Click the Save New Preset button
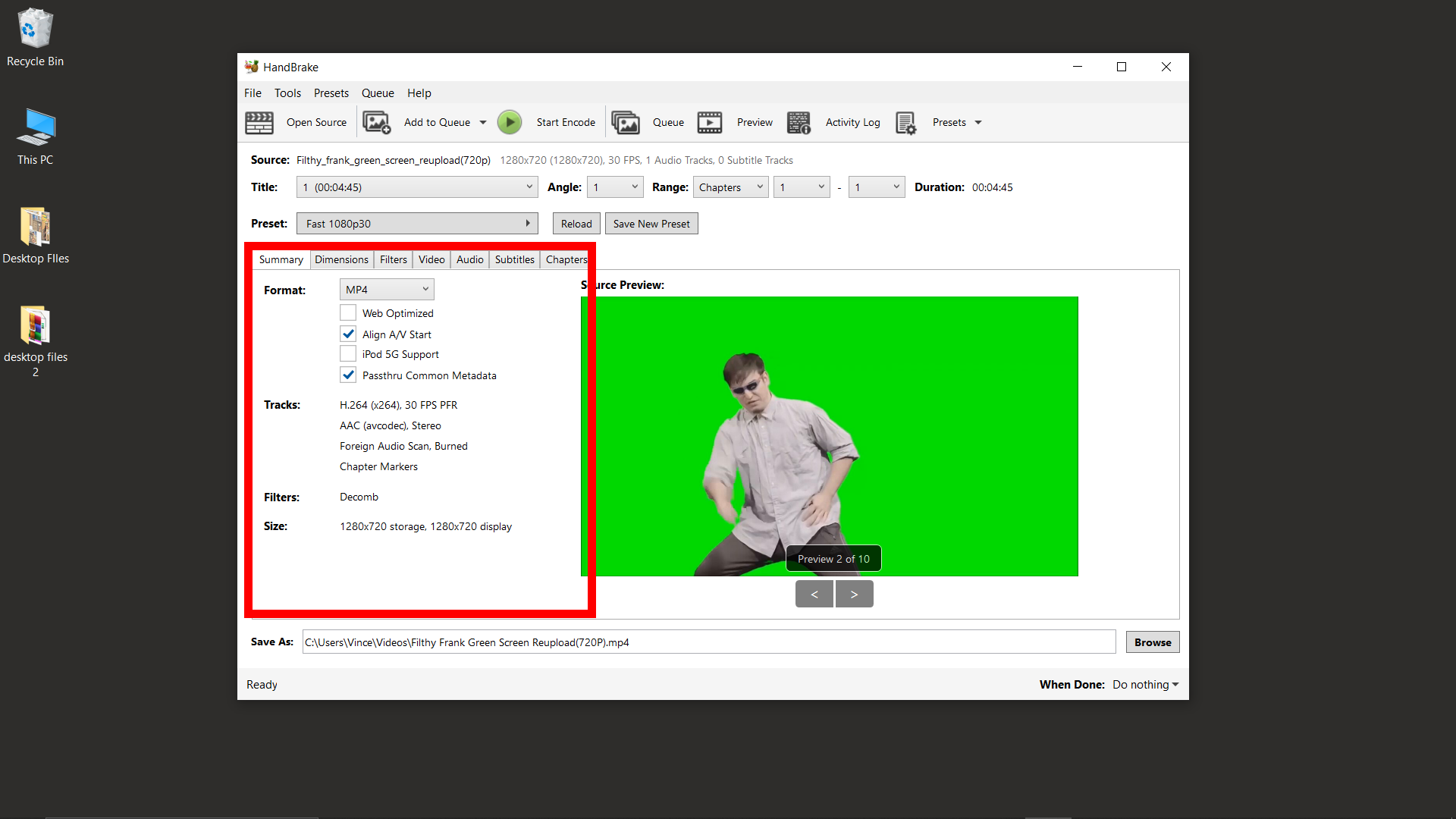This screenshot has height=819, width=1456. click(651, 223)
